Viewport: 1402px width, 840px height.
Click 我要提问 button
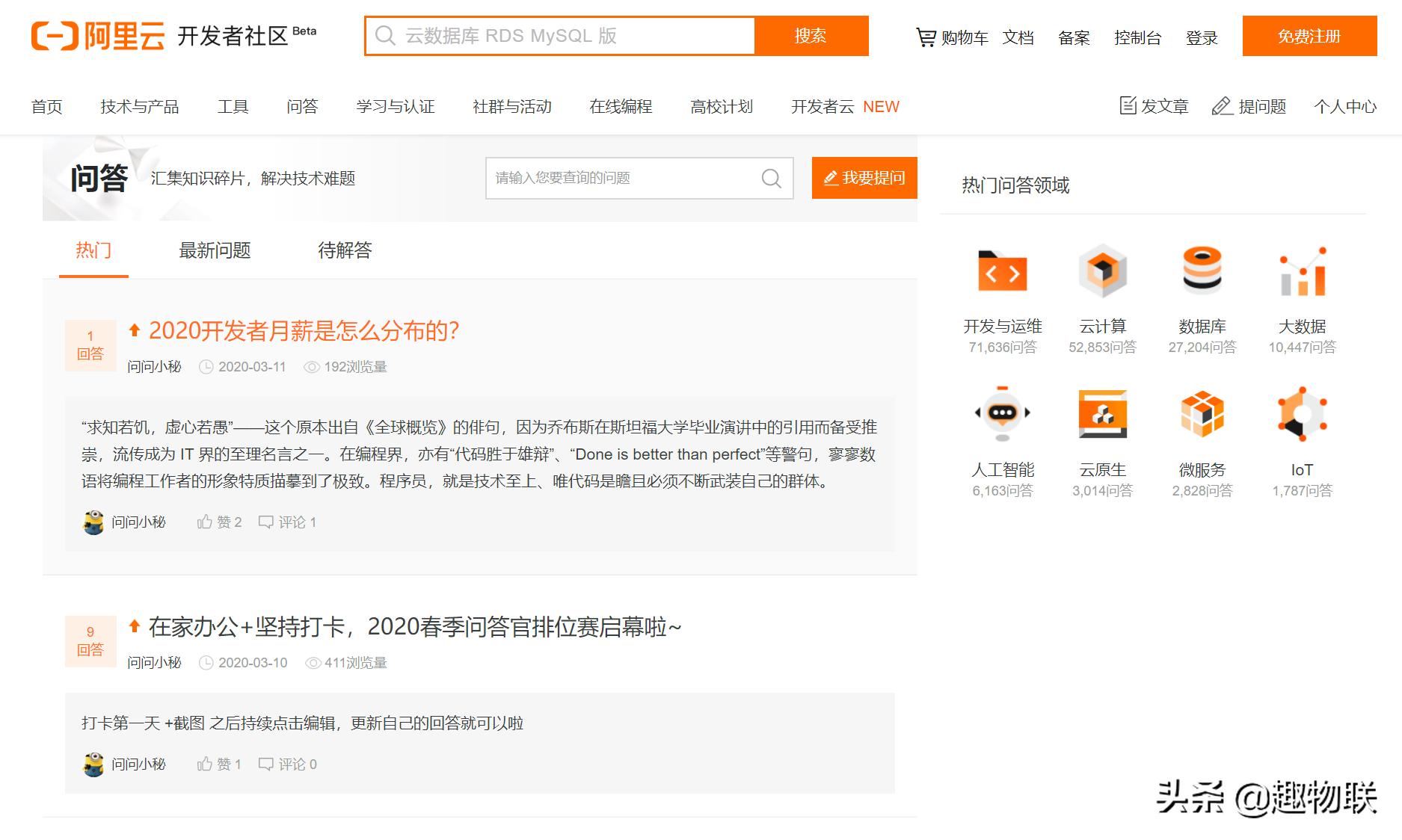coord(864,178)
